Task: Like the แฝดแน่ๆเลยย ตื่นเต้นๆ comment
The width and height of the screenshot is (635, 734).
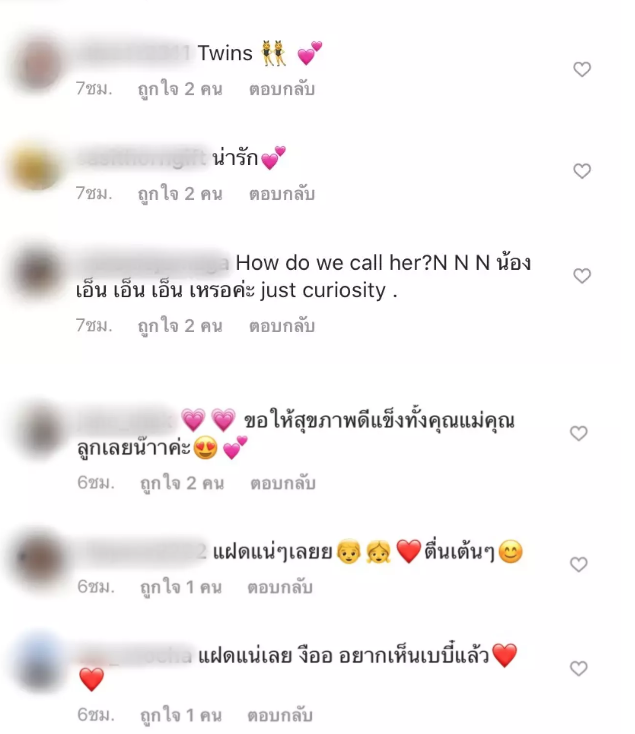Action: point(579,565)
